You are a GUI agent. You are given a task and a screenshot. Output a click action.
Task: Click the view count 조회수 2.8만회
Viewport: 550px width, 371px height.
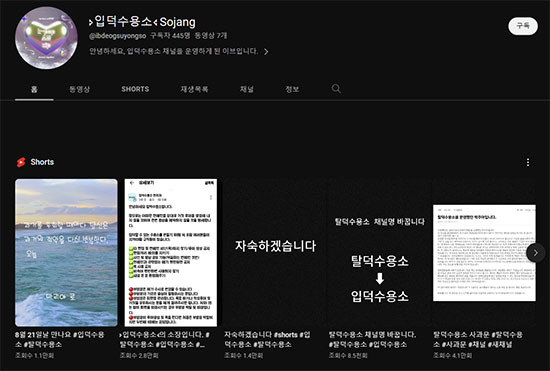pyautogui.click(x=139, y=356)
